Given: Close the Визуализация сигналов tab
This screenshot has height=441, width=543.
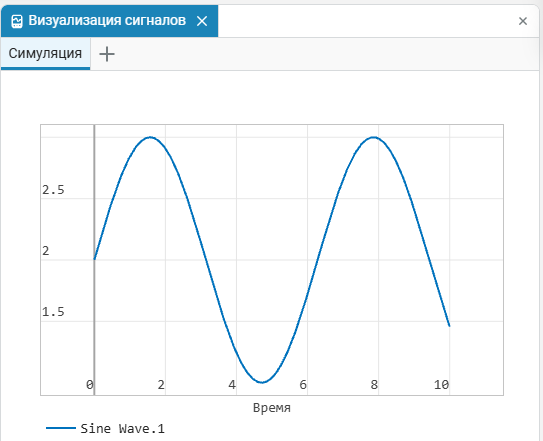Looking at the screenshot, I should [202, 21].
